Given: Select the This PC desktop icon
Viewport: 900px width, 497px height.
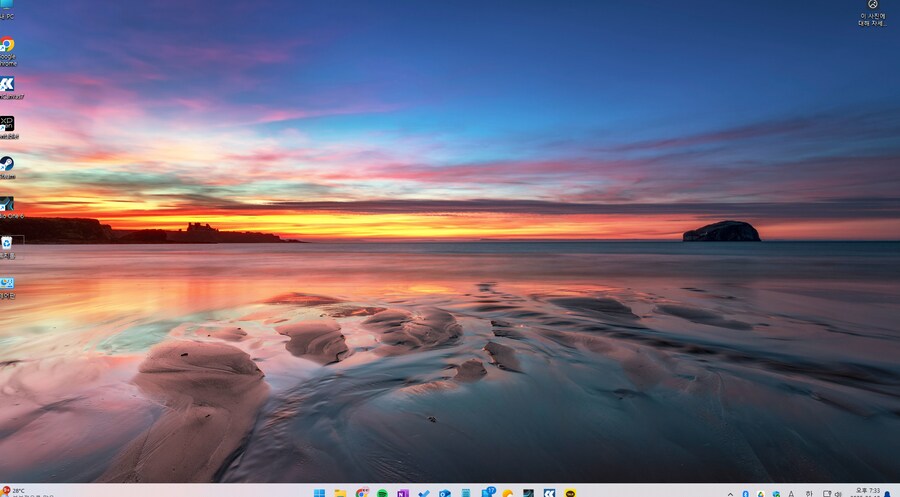Looking at the screenshot, I should [x=7, y=10].
